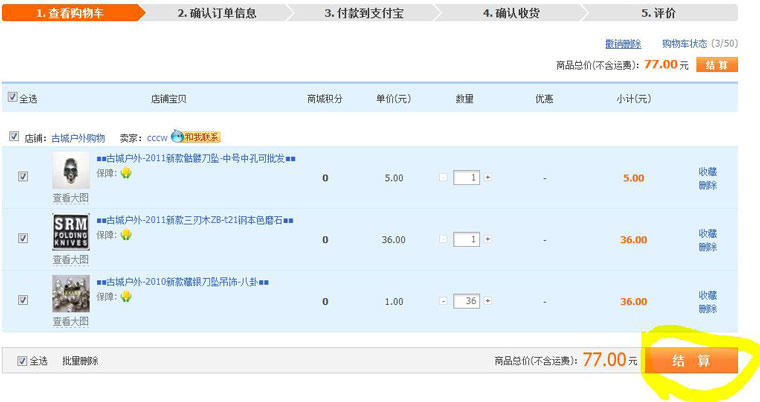Screen dimensions: 760x402
Task: Click 批量删除 batch delete link
Action: pyautogui.click(x=80, y=360)
